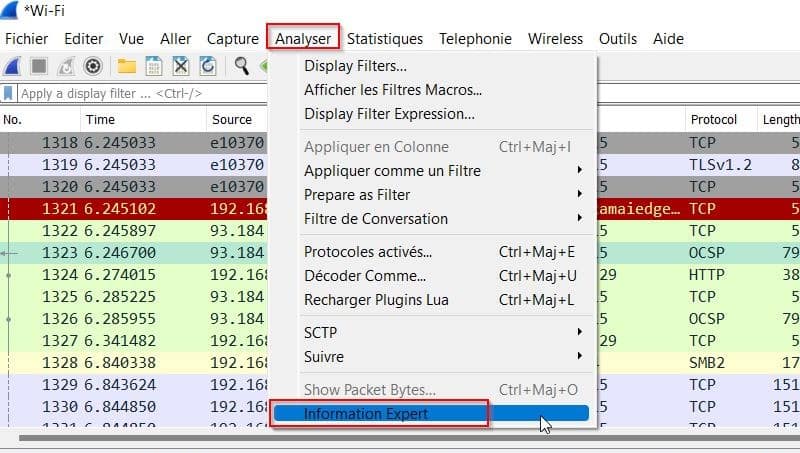Click the stop capture square icon
800x453 pixels.
[x=39, y=66]
